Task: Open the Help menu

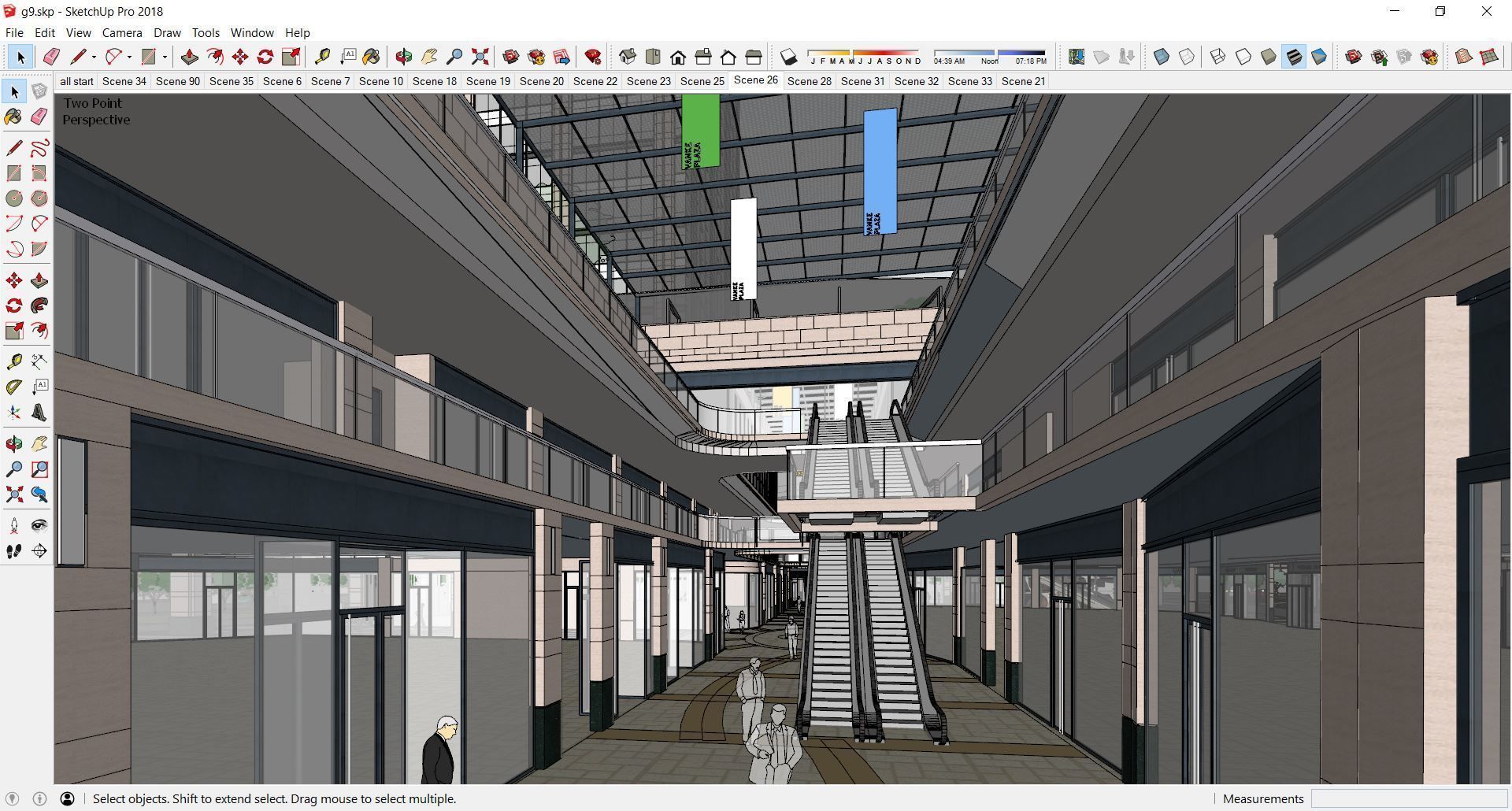Action: [x=297, y=33]
